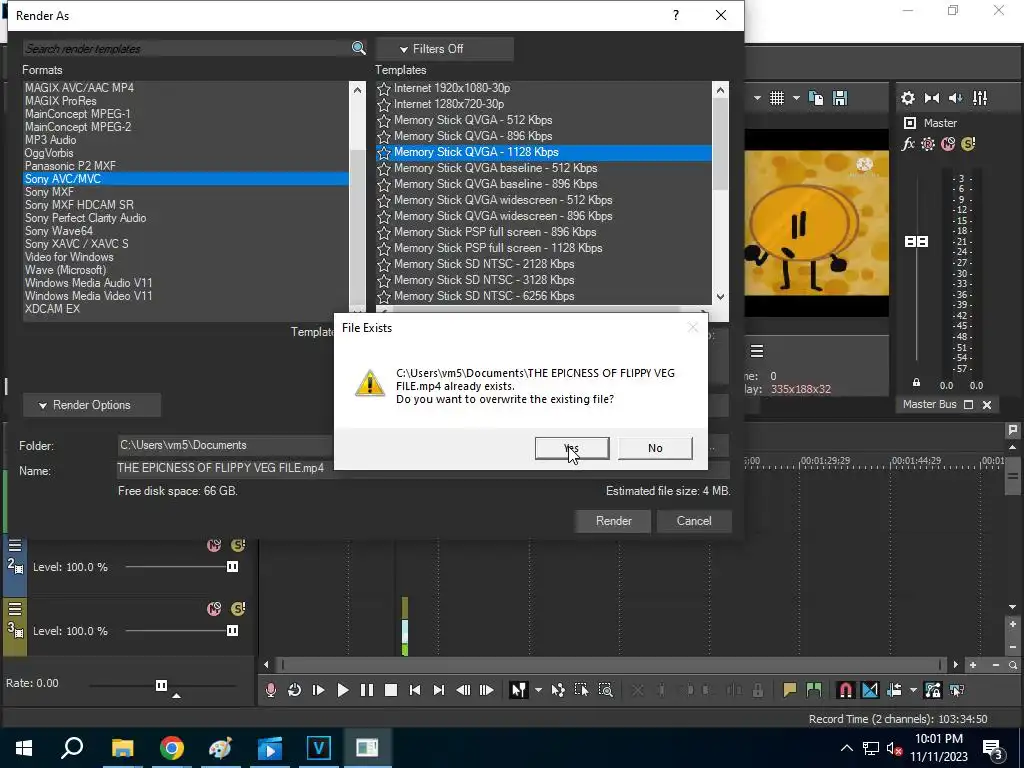Open overlays grid dropdown arrow
1024x768 pixels.
[x=796, y=98]
